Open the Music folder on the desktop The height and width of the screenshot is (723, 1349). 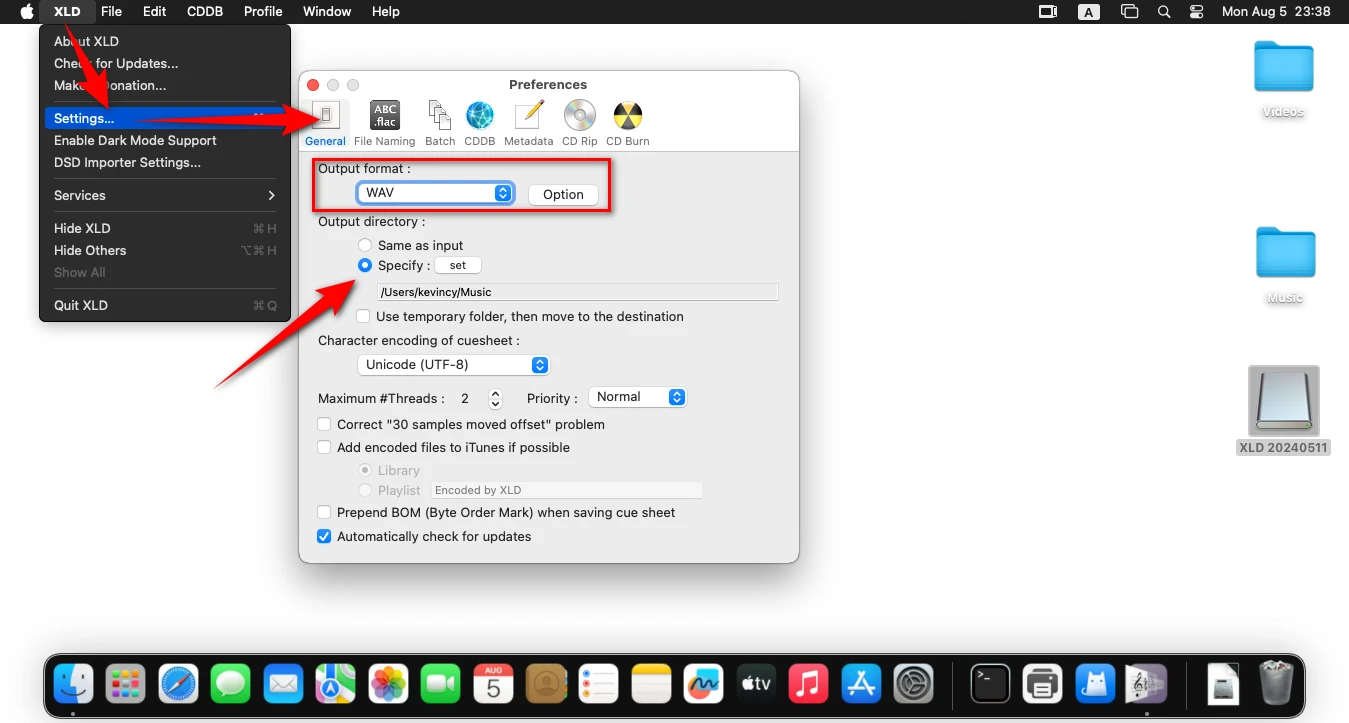pyautogui.click(x=1285, y=265)
